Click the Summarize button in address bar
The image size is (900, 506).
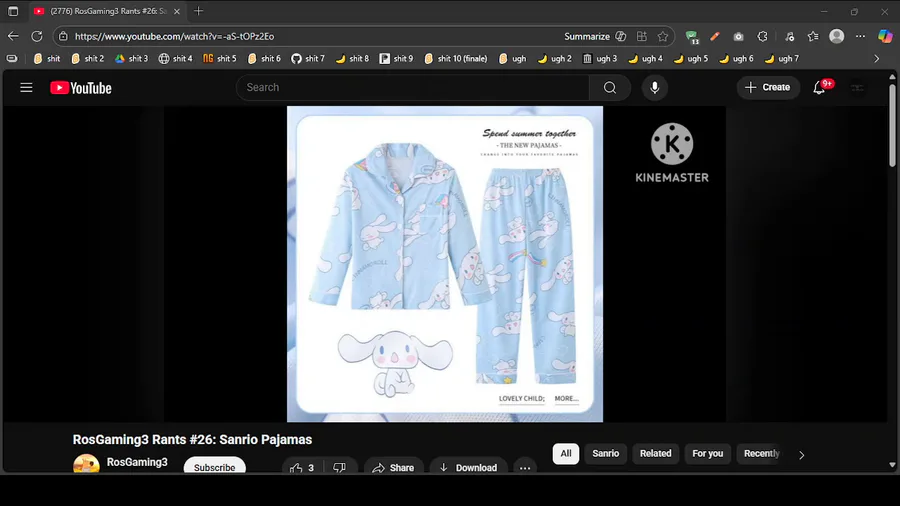pyautogui.click(x=595, y=36)
